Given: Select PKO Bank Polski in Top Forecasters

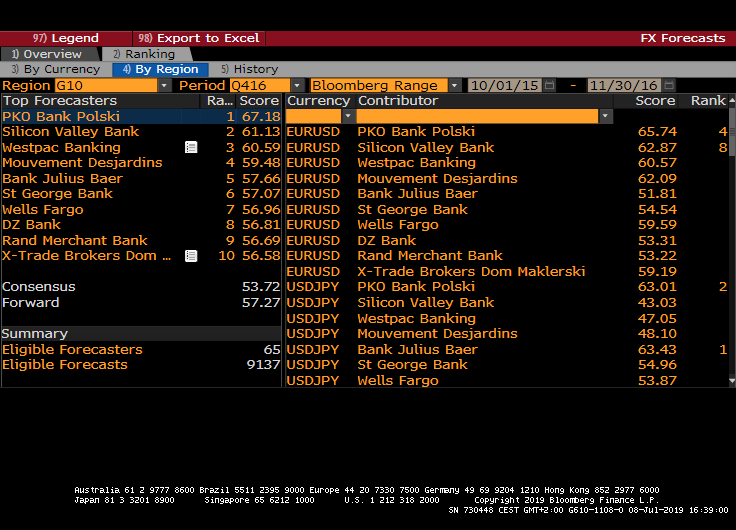Looking at the screenshot, I should point(61,116).
